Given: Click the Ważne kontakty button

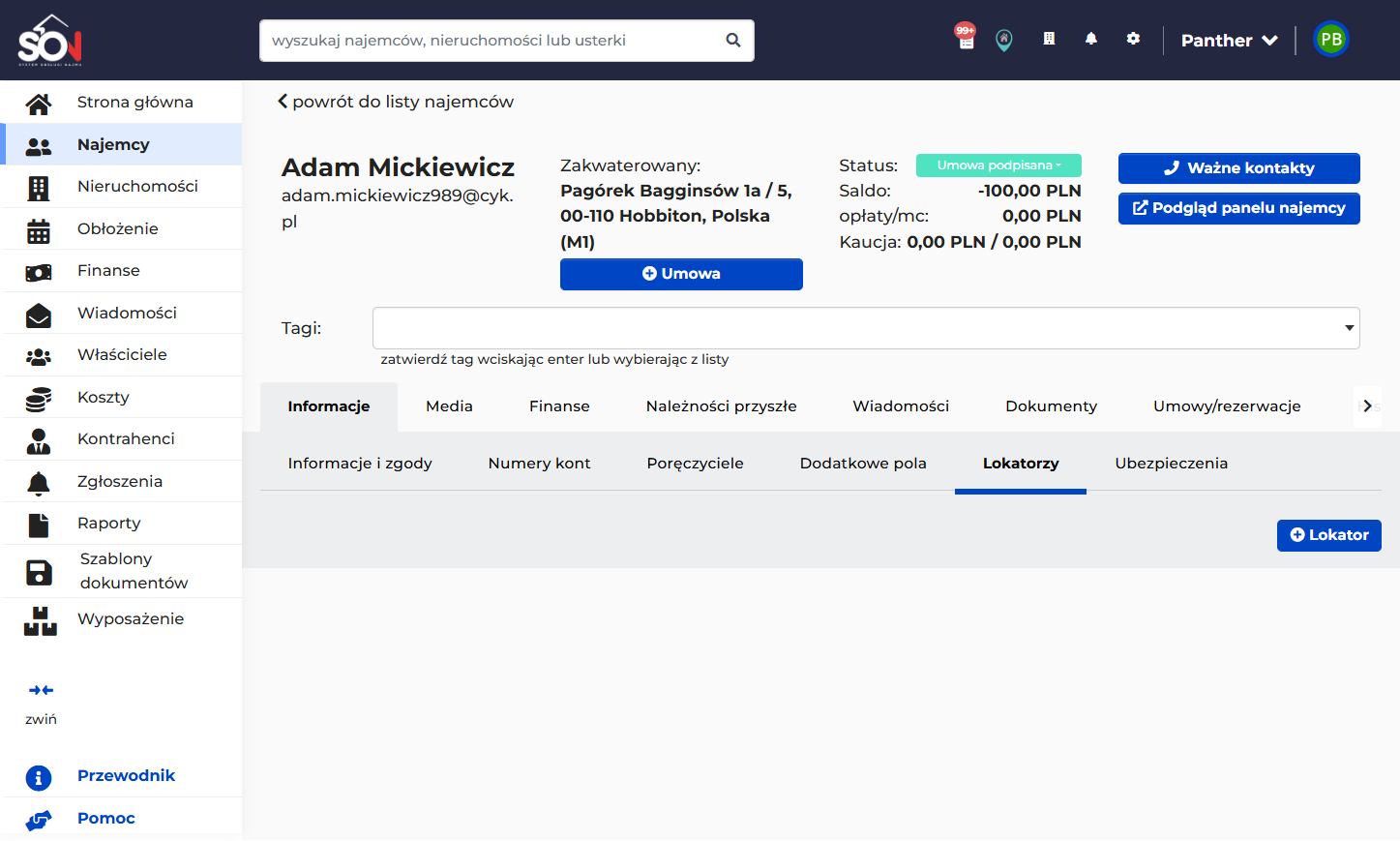Looking at the screenshot, I should click(x=1238, y=168).
